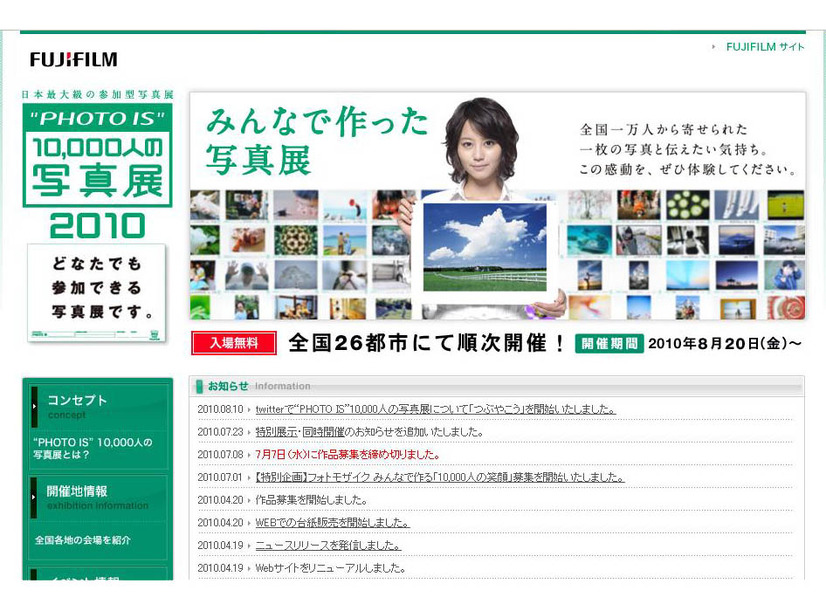The width and height of the screenshot is (826, 611).
Task: Click the arrow beside コンセプト
Action: pyautogui.click(x=34, y=406)
